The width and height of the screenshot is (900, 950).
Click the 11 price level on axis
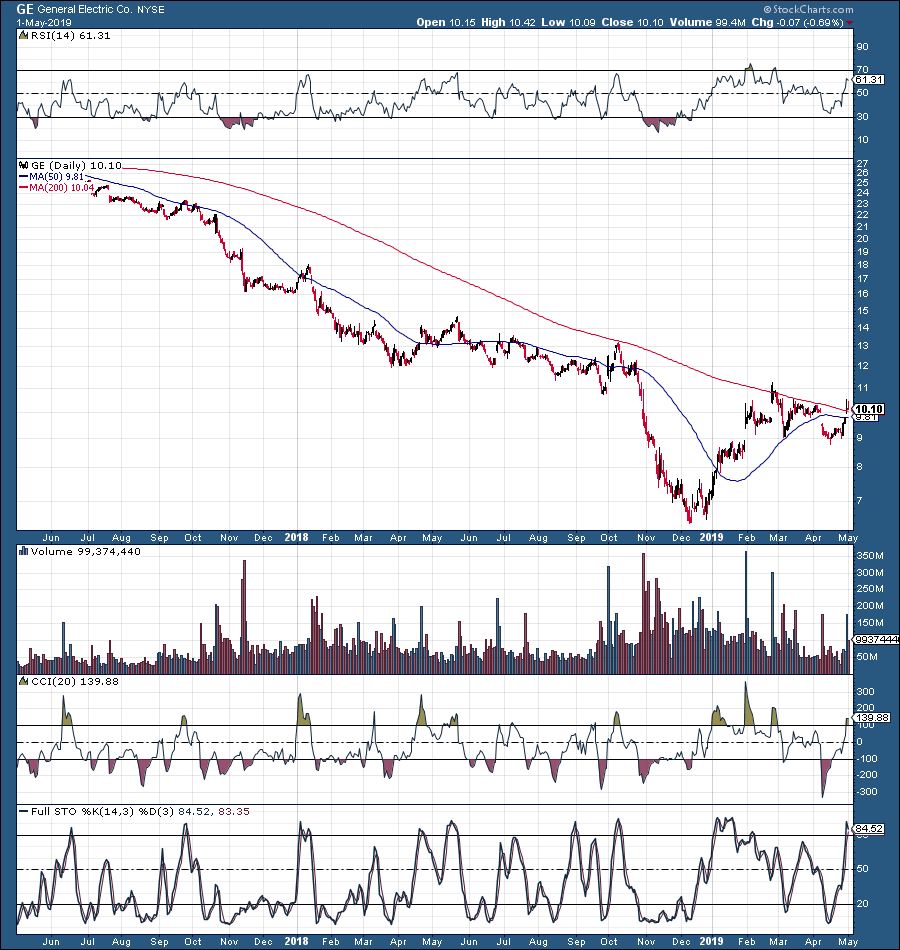point(862,388)
